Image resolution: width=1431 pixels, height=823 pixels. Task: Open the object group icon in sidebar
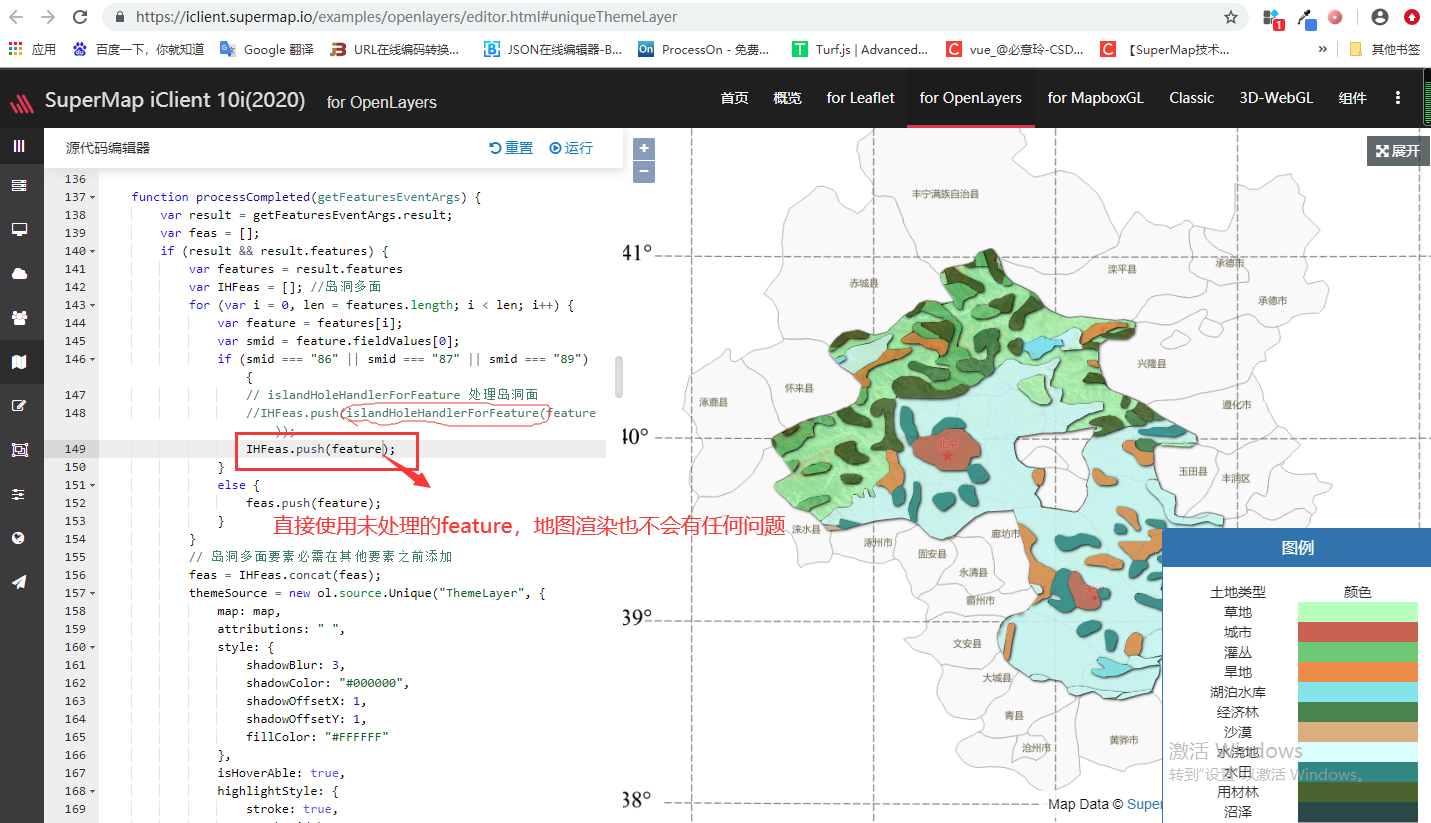[x=19, y=450]
